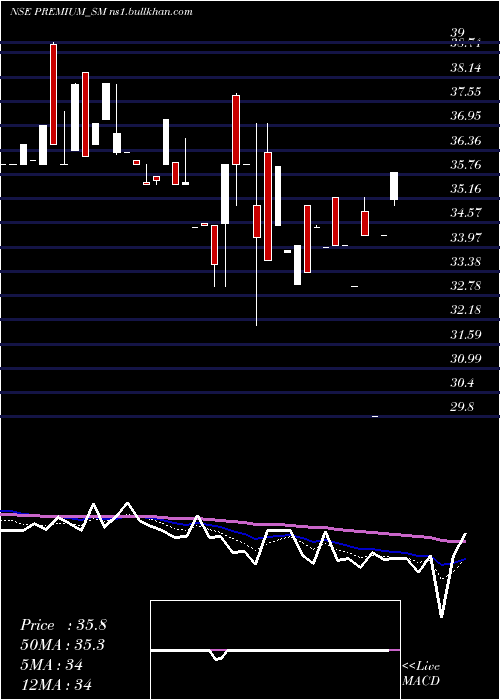Screen dimensions: 500x700
Task: Click the tallest red candlestick near 38.74
Action: 54,94
